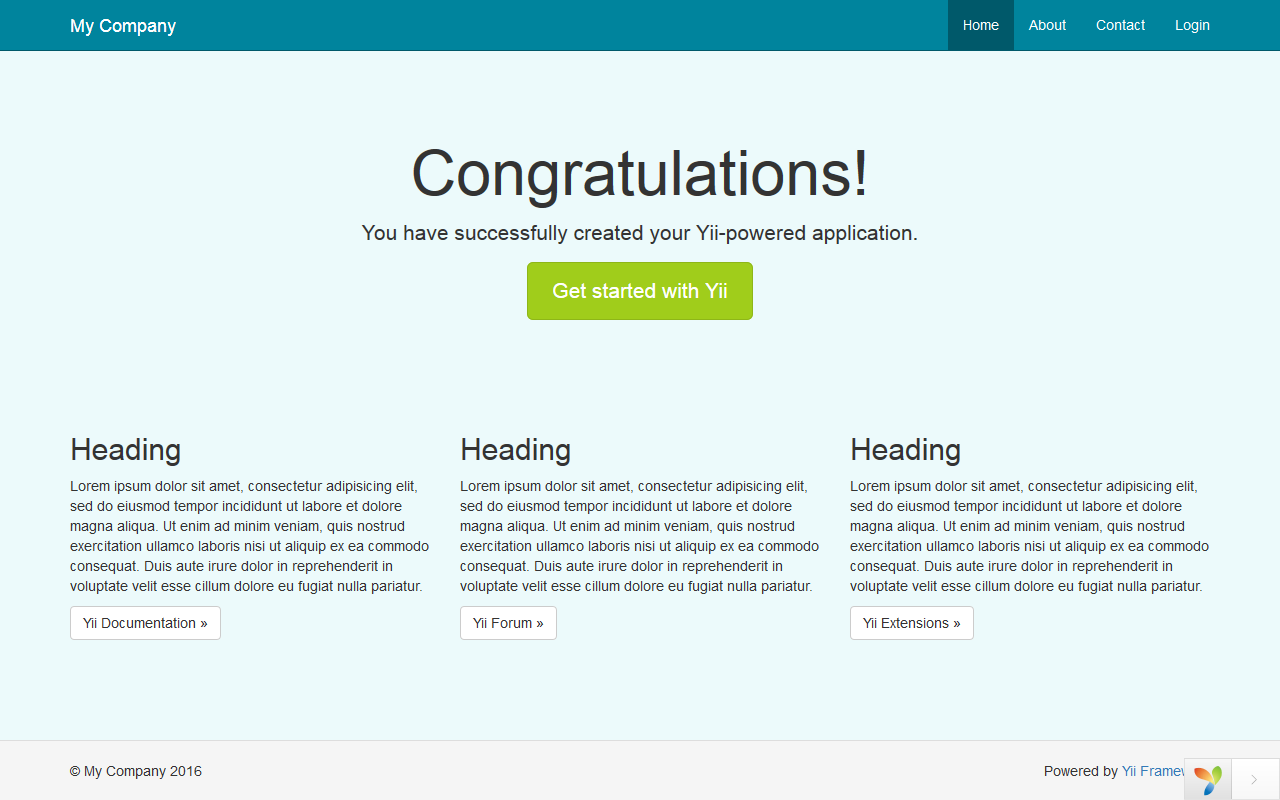Click the Lorem ipsum paragraph above Yii Extensions
This screenshot has height=800, width=1280.
click(1030, 536)
